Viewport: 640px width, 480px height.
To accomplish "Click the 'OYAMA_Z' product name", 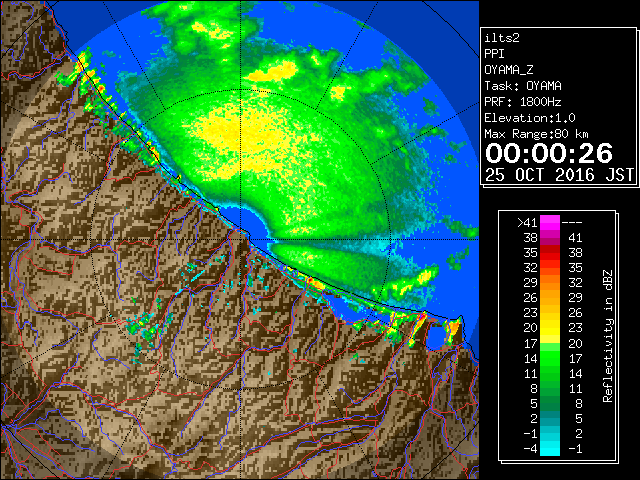I will point(509,70).
